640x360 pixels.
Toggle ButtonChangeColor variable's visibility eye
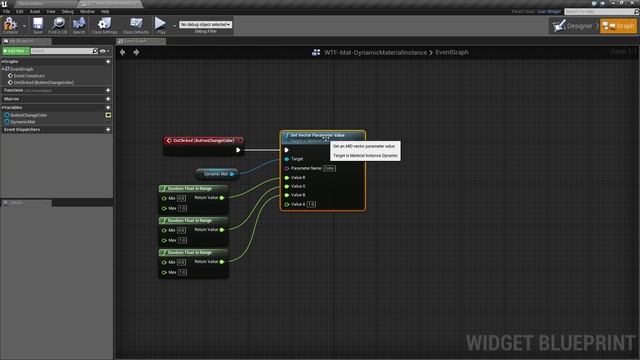point(108,115)
